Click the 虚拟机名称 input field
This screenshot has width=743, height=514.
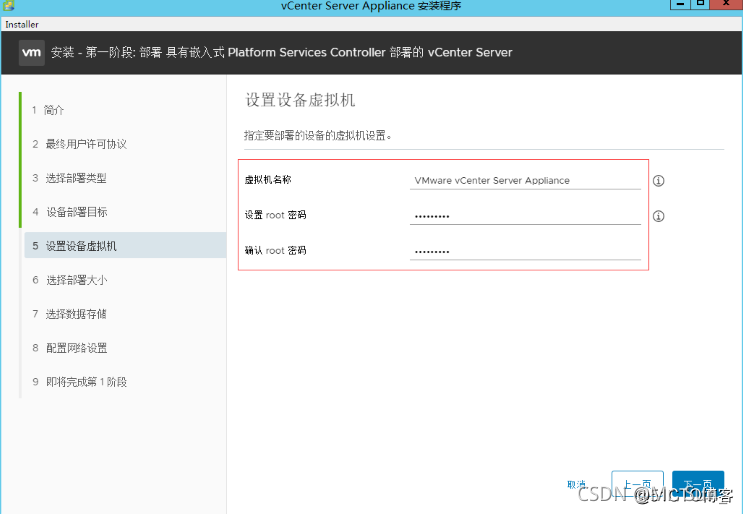pos(525,180)
